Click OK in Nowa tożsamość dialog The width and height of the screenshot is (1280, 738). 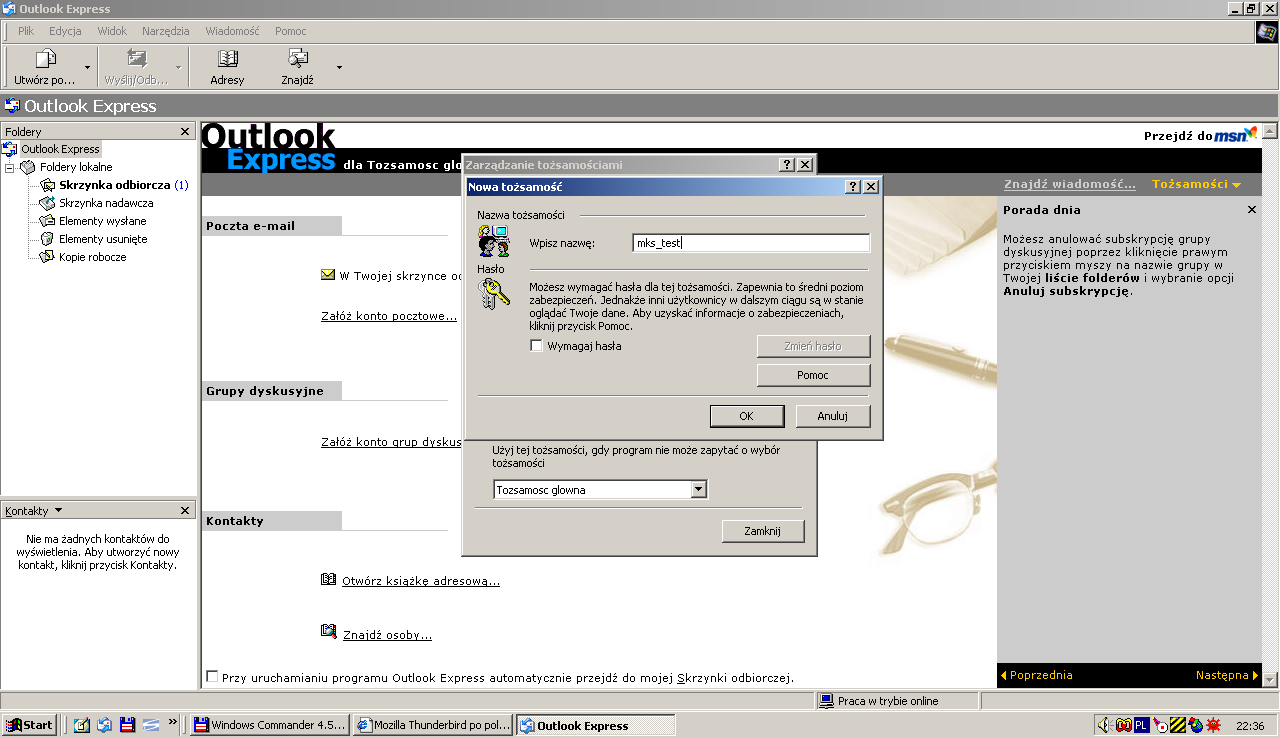coord(746,416)
